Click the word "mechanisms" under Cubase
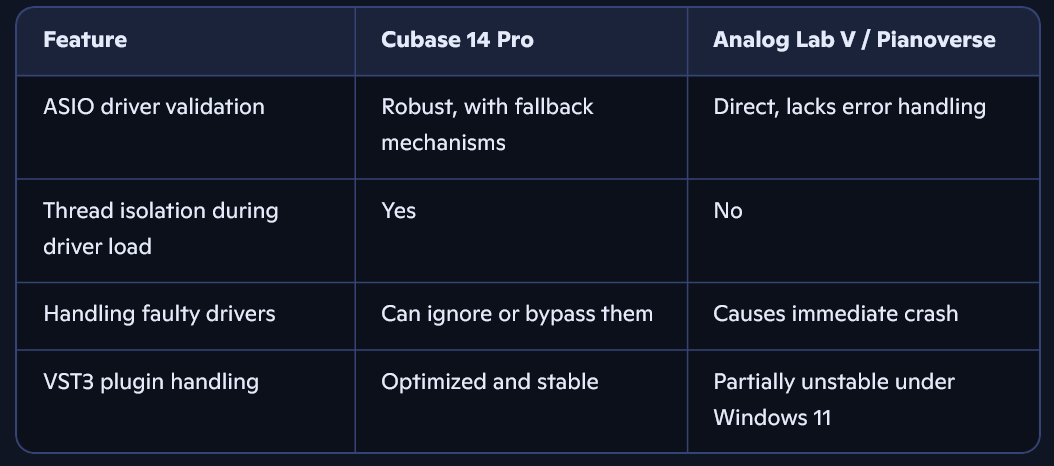This screenshot has height=466, width=1054. coord(443,142)
